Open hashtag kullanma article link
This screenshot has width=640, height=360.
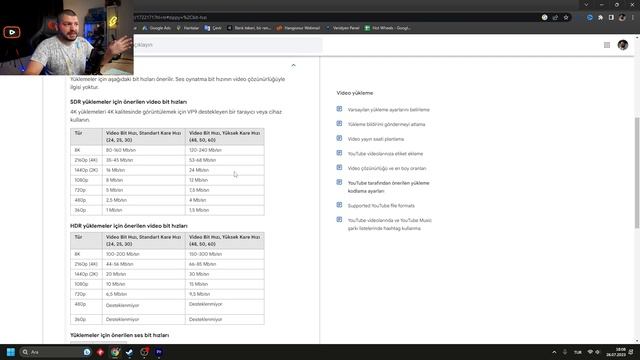[x=389, y=224]
